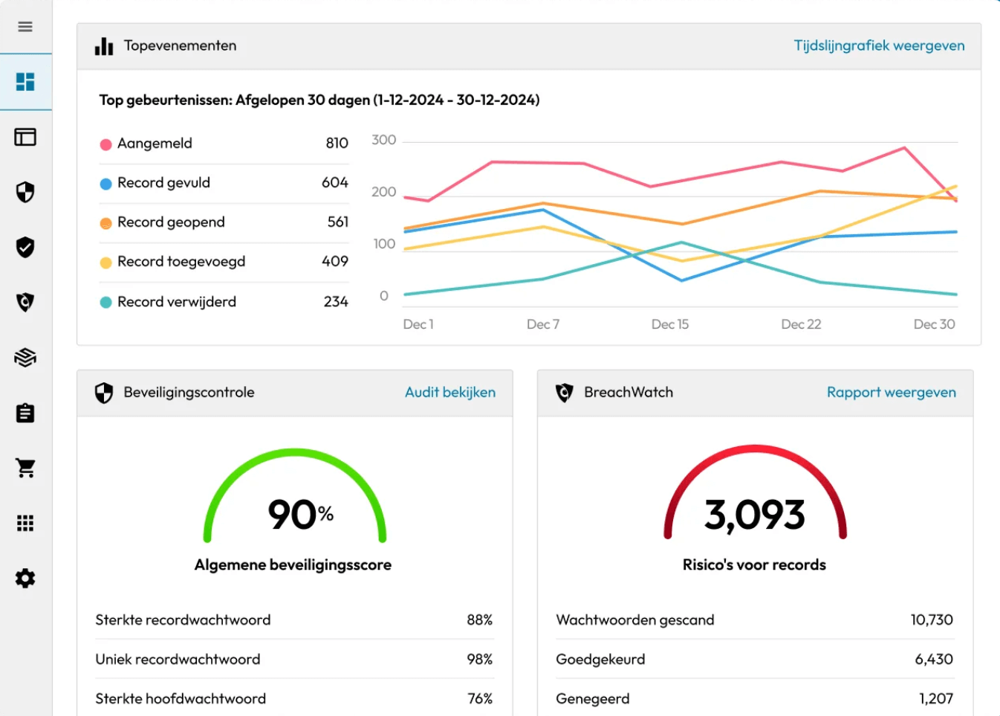The height and width of the screenshot is (716, 1000).
Task: Click the BreachWatch shield icon in card header
Action: [564, 393]
